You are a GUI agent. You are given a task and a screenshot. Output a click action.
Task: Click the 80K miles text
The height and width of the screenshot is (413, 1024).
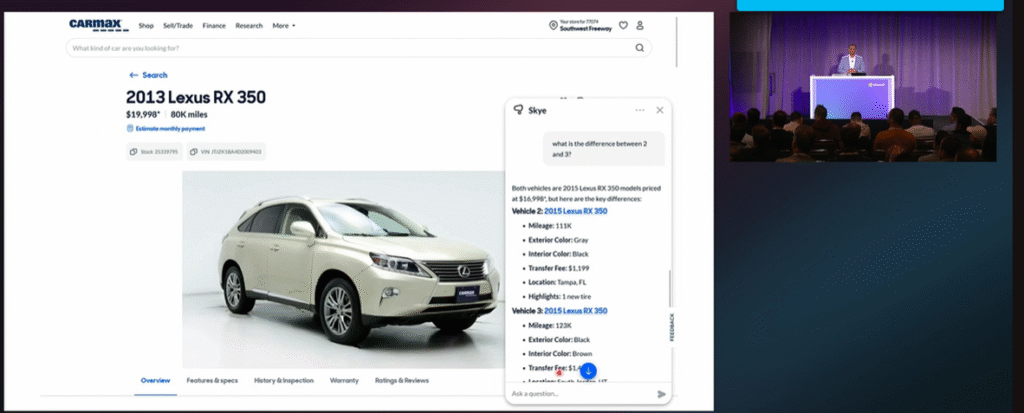coord(189,114)
